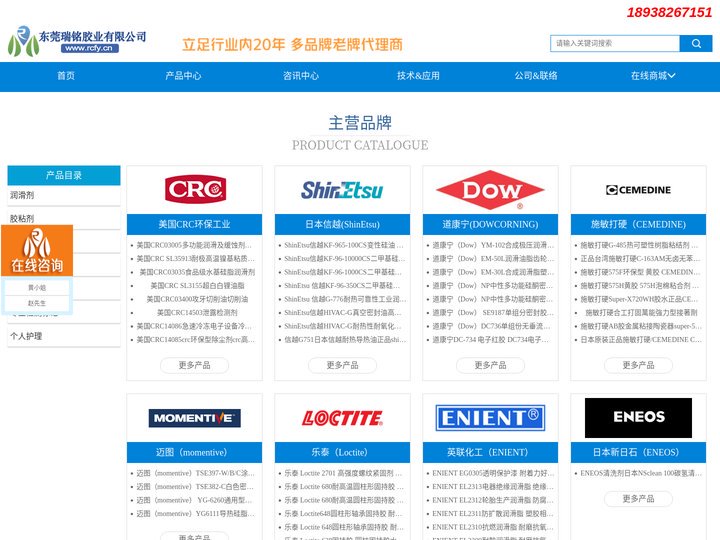Open product 乐泰 Loctite648圆柱形轴承固持胶
Image resolution: width=720 pixels, height=540 pixels.
(x=343, y=513)
